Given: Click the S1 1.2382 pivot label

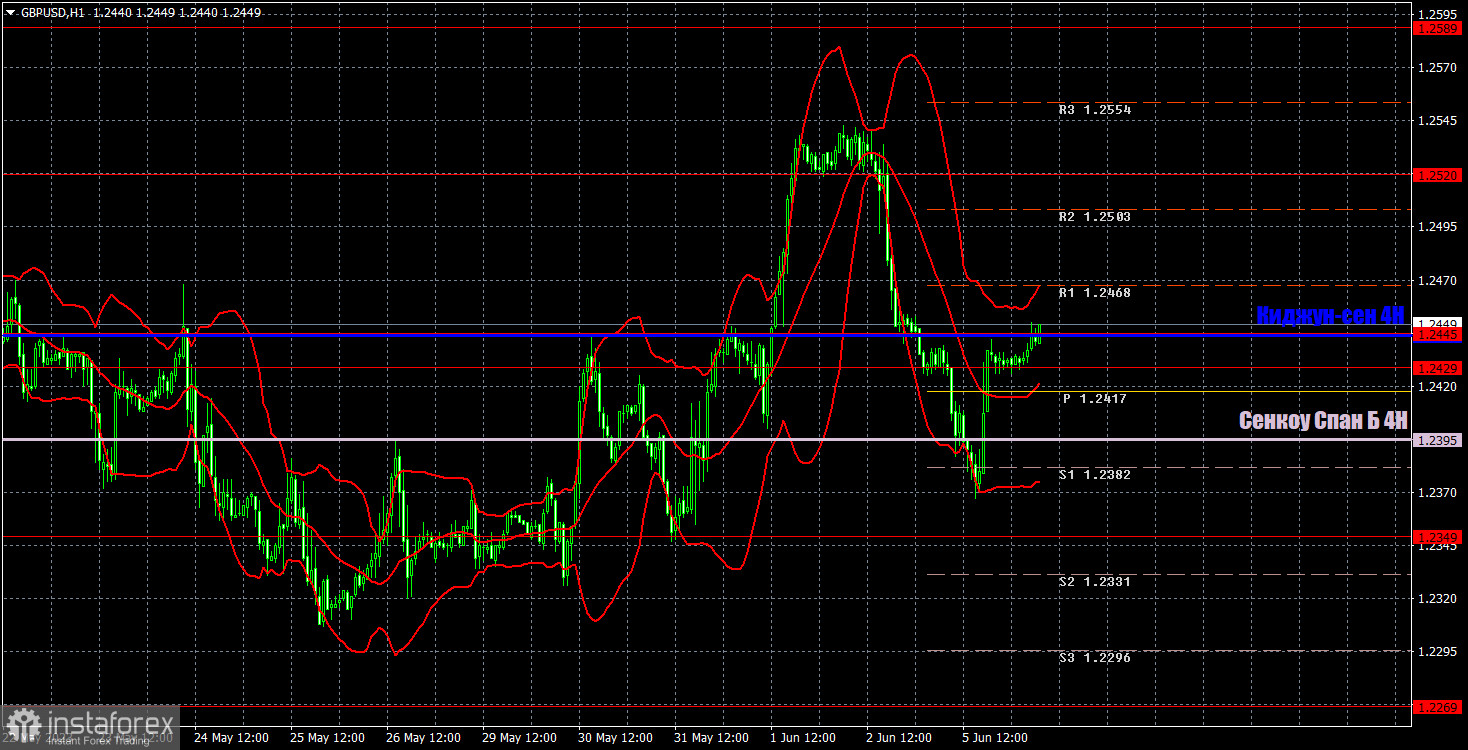Looking at the screenshot, I should tap(1095, 475).
